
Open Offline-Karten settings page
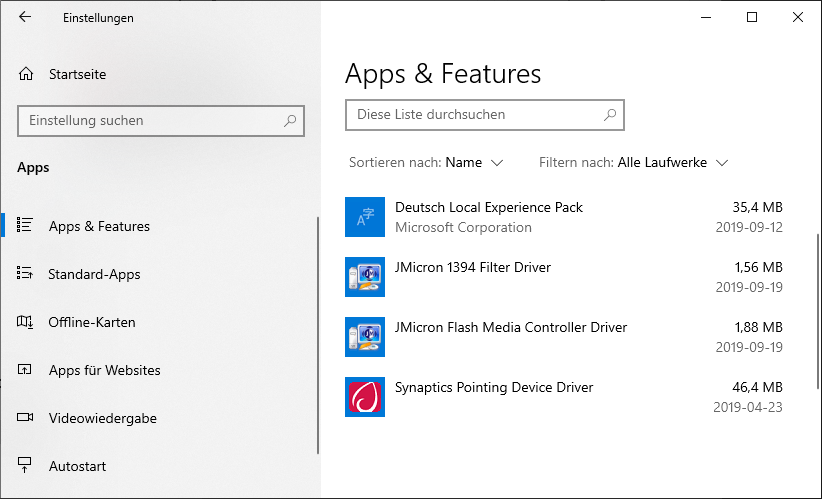click(159, 322)
